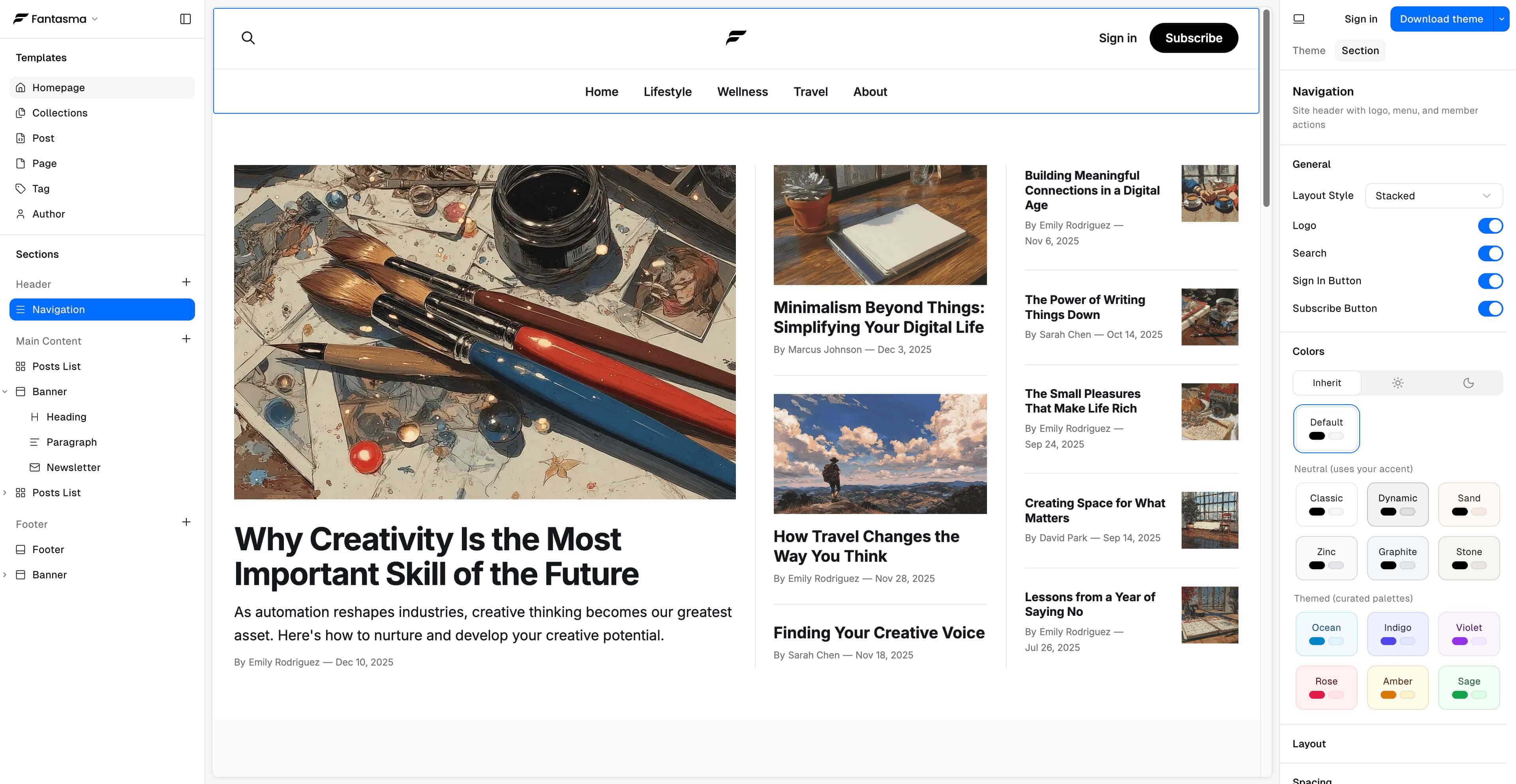Collapse the left sidebar panel
Viewport: 1516px width, 784px height.
coord(185,19)
